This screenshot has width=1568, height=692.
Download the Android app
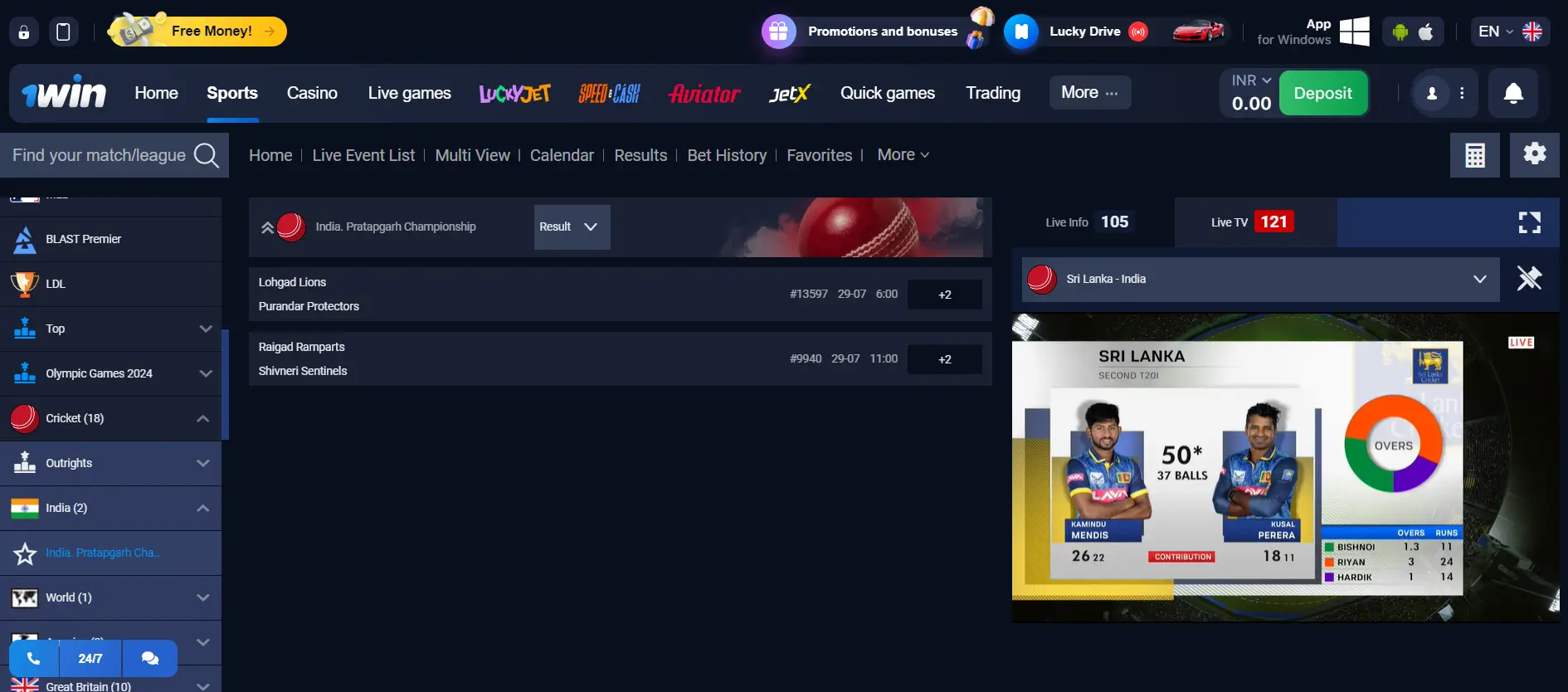click(1400, 32)
